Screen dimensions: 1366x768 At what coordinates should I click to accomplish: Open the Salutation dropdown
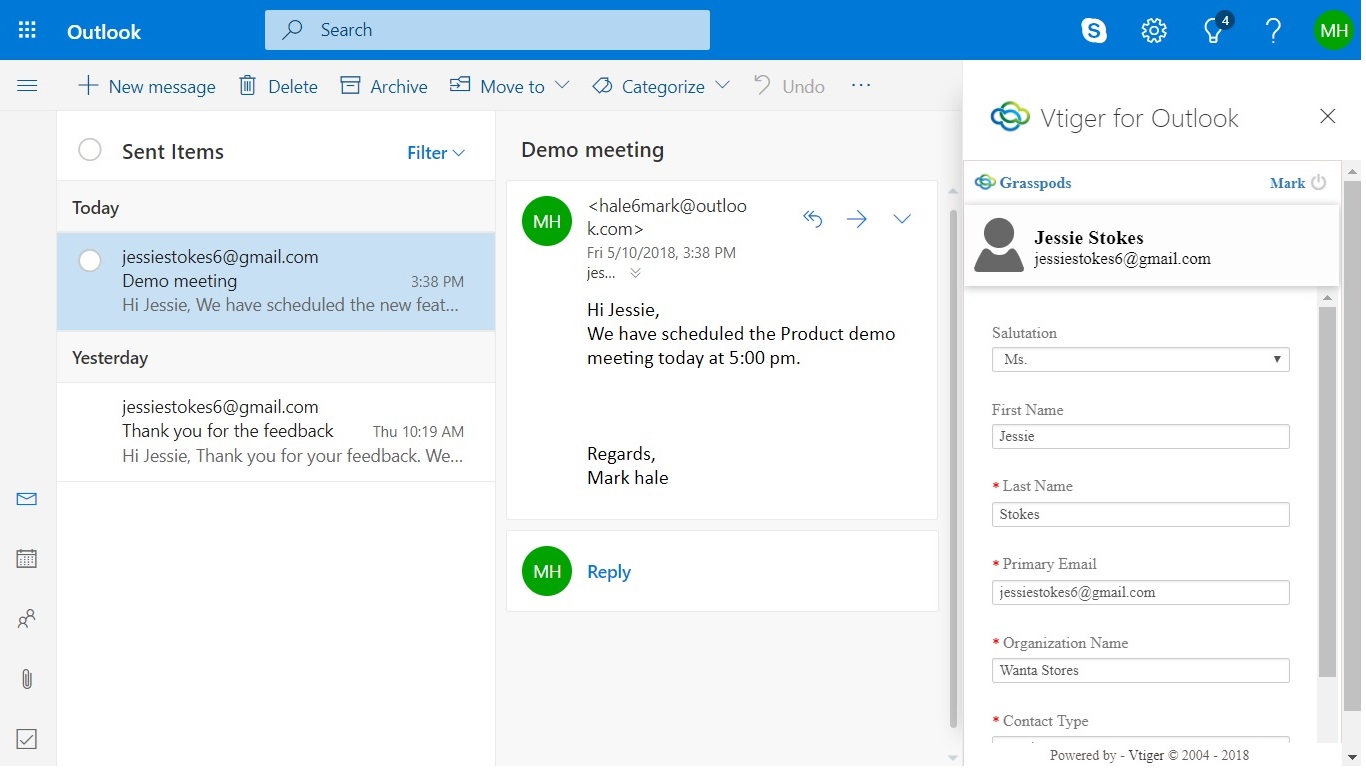click(x=1140, y=359)
